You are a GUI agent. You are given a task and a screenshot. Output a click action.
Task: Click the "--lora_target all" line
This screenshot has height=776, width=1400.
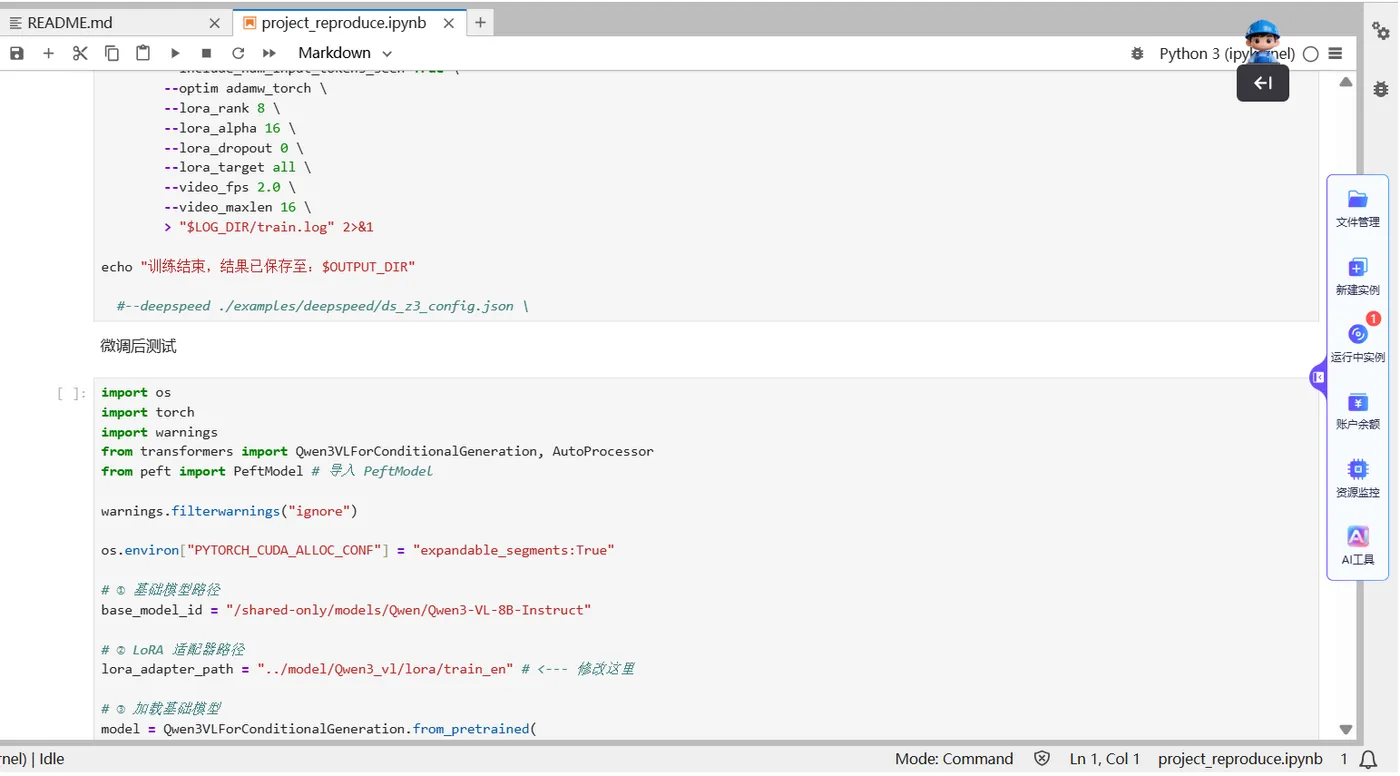click(x=238, y=167)
